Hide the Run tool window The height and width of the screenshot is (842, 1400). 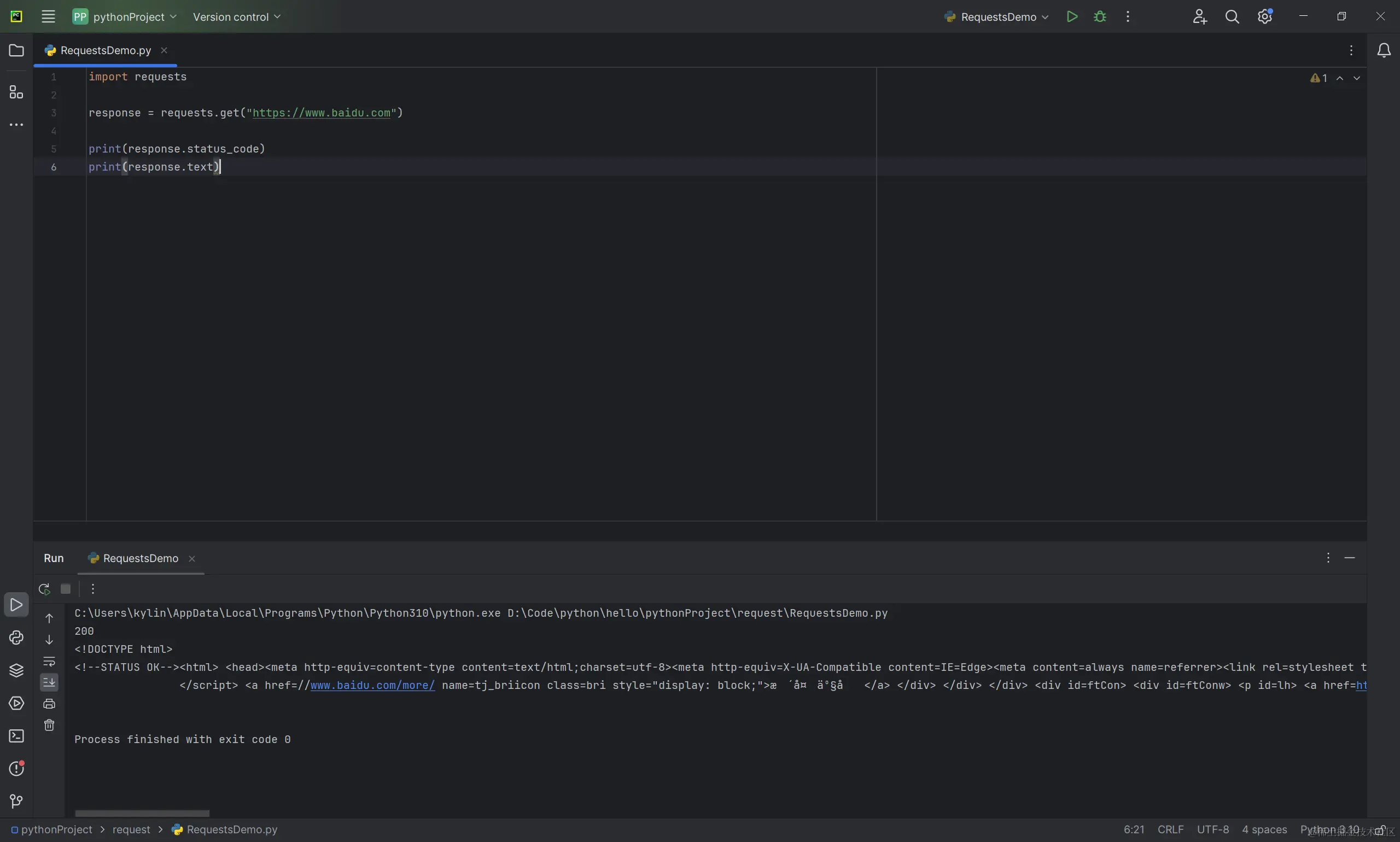(x=1350, y=558)
